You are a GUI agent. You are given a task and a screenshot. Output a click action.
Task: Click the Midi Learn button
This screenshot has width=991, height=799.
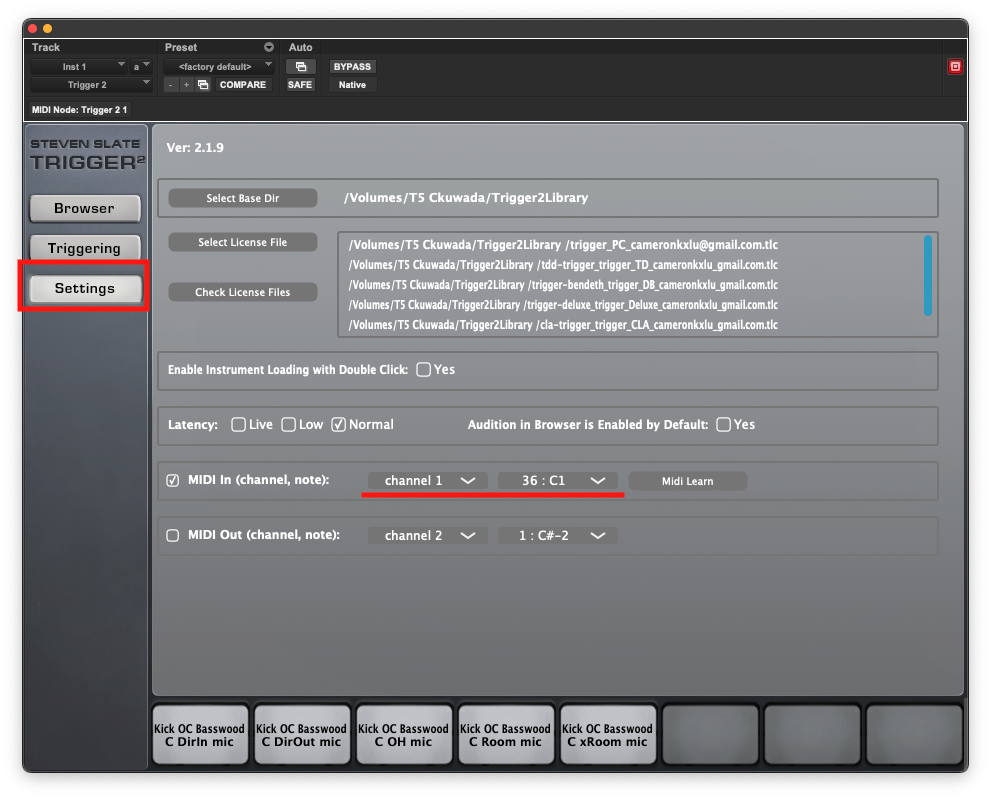coord(688,481)
